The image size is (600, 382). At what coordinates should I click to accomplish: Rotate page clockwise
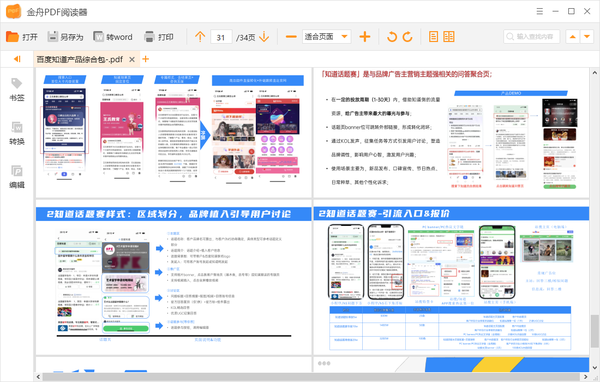tap(408, 37)
